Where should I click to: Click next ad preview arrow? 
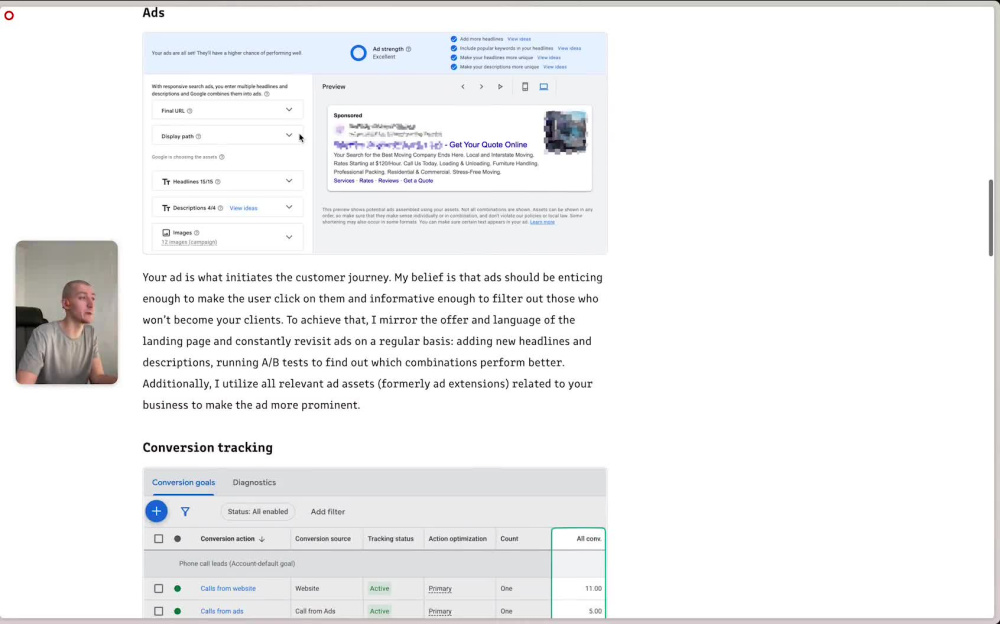[482, 87]
